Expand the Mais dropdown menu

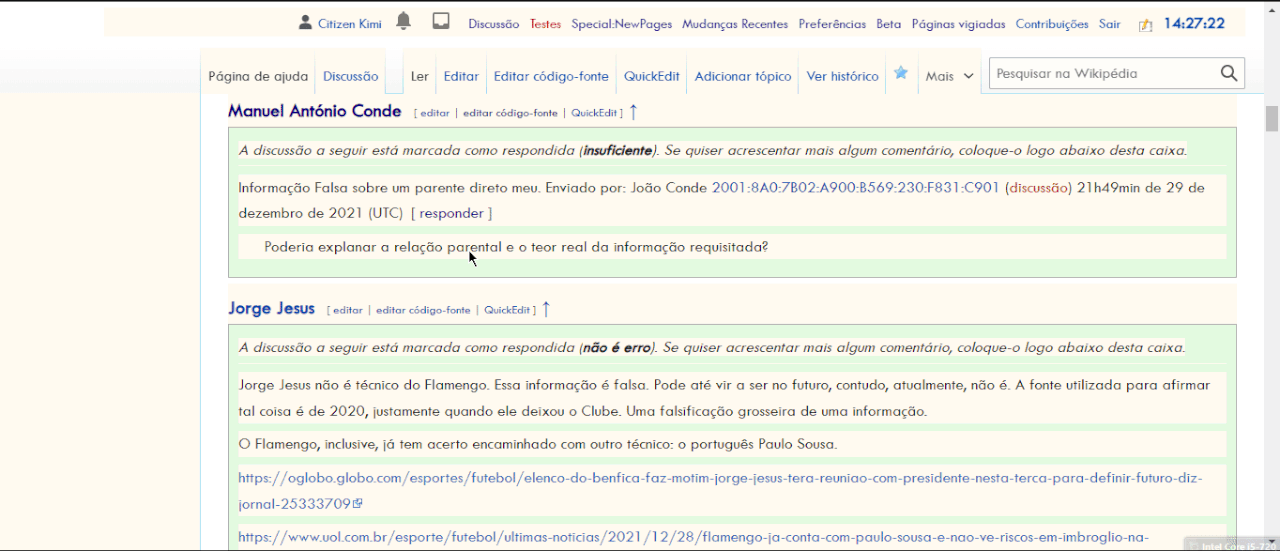(x=949, y=76)
